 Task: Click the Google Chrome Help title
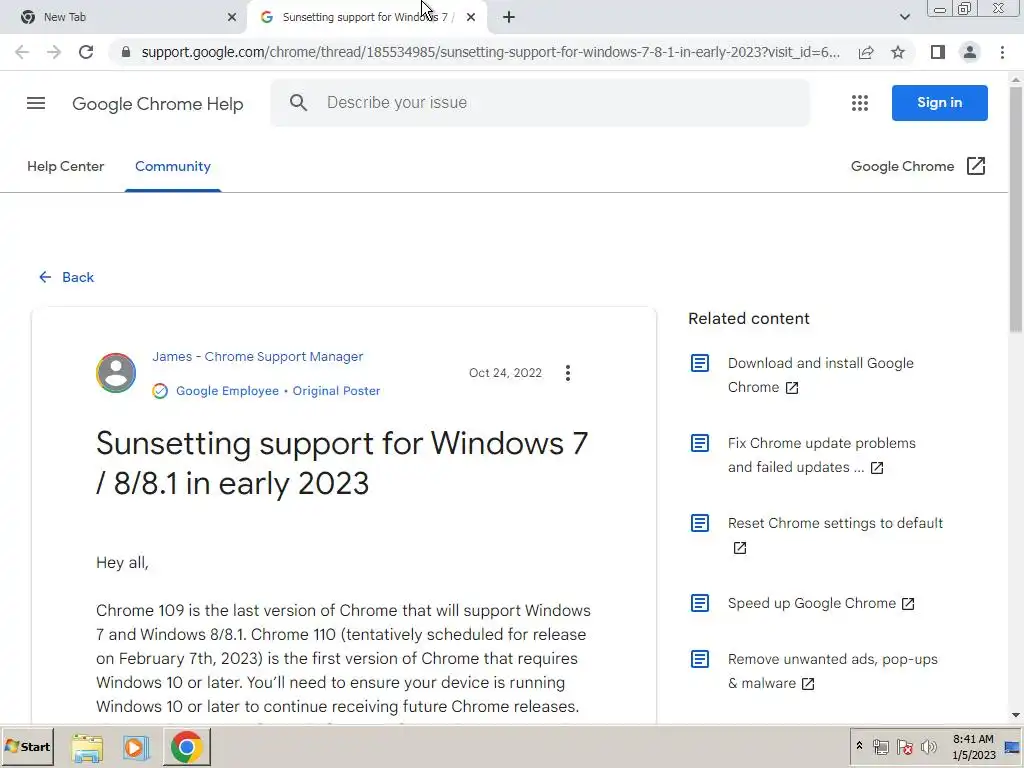tap(157, 104)
